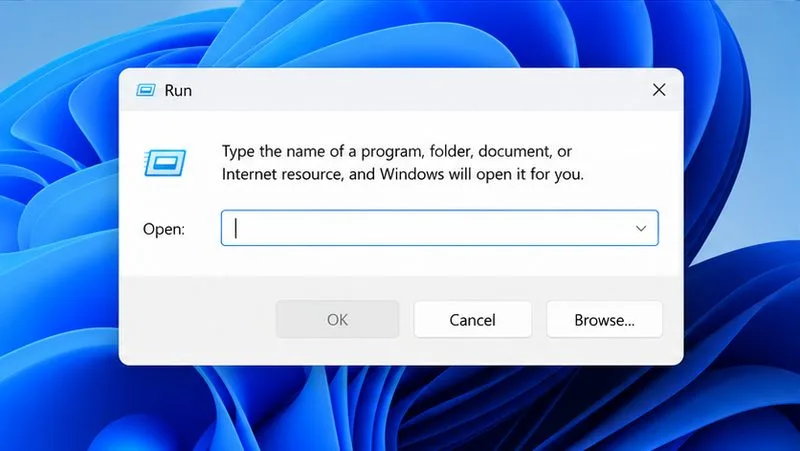Click the 'Open:' label
800x451 pixels.
point(164,229)
